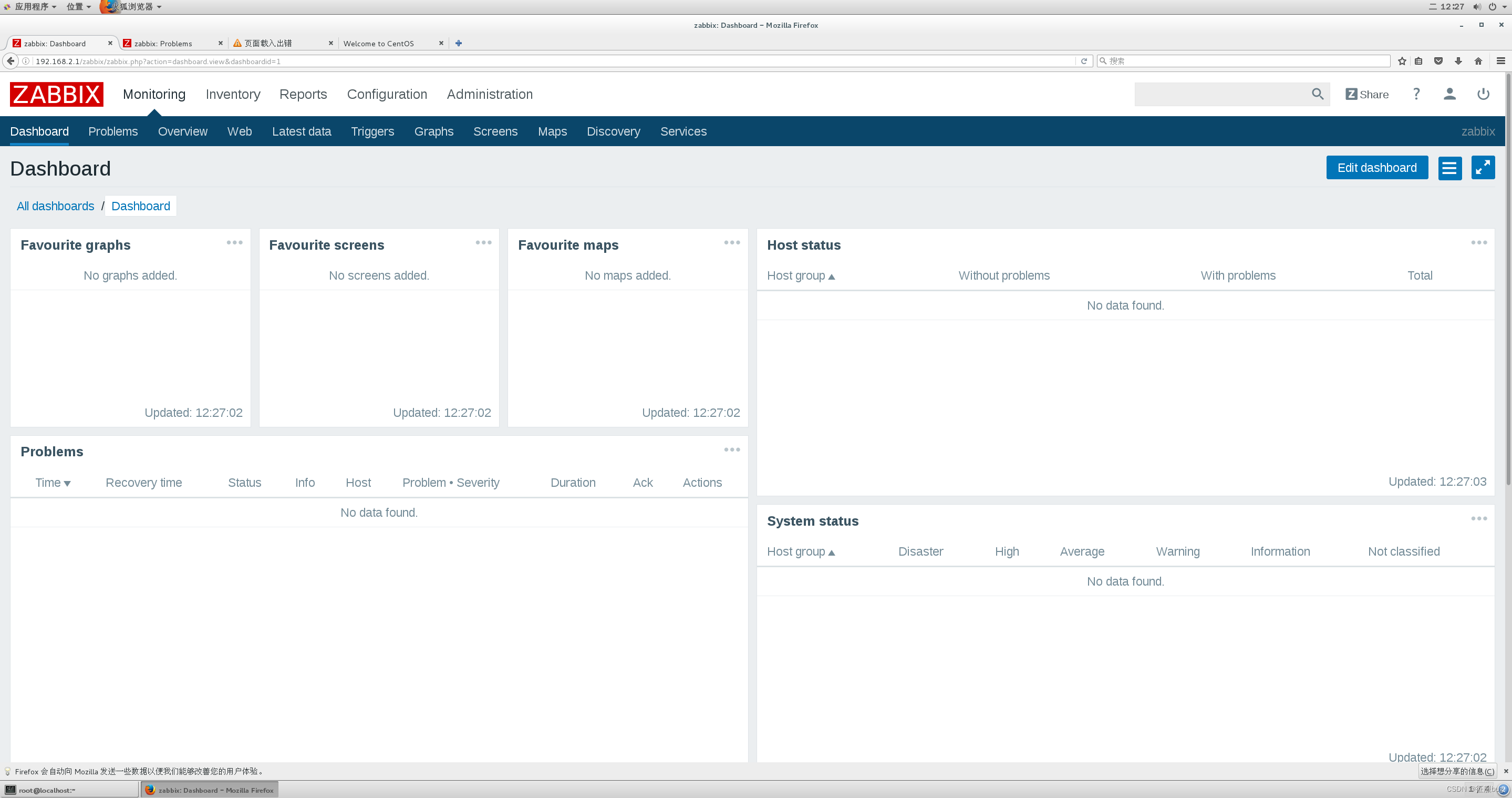The height and width of the screenshot is (798, 1512).
Task: Click the Firefox back arrow button
Action: pyautogui.click(x=10, y=61)
